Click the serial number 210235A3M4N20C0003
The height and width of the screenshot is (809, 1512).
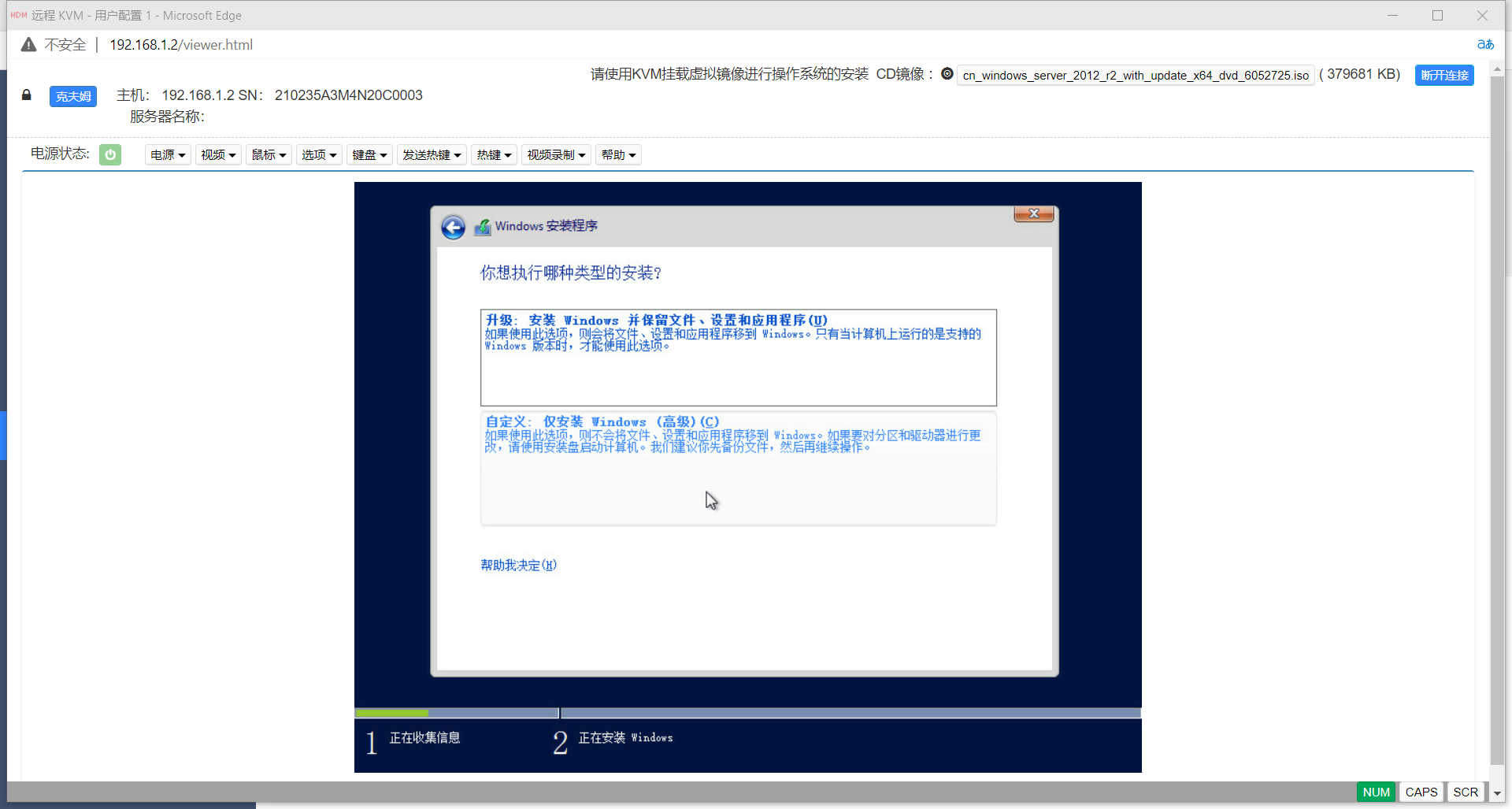pyautogui.click(x=348, y=95)
